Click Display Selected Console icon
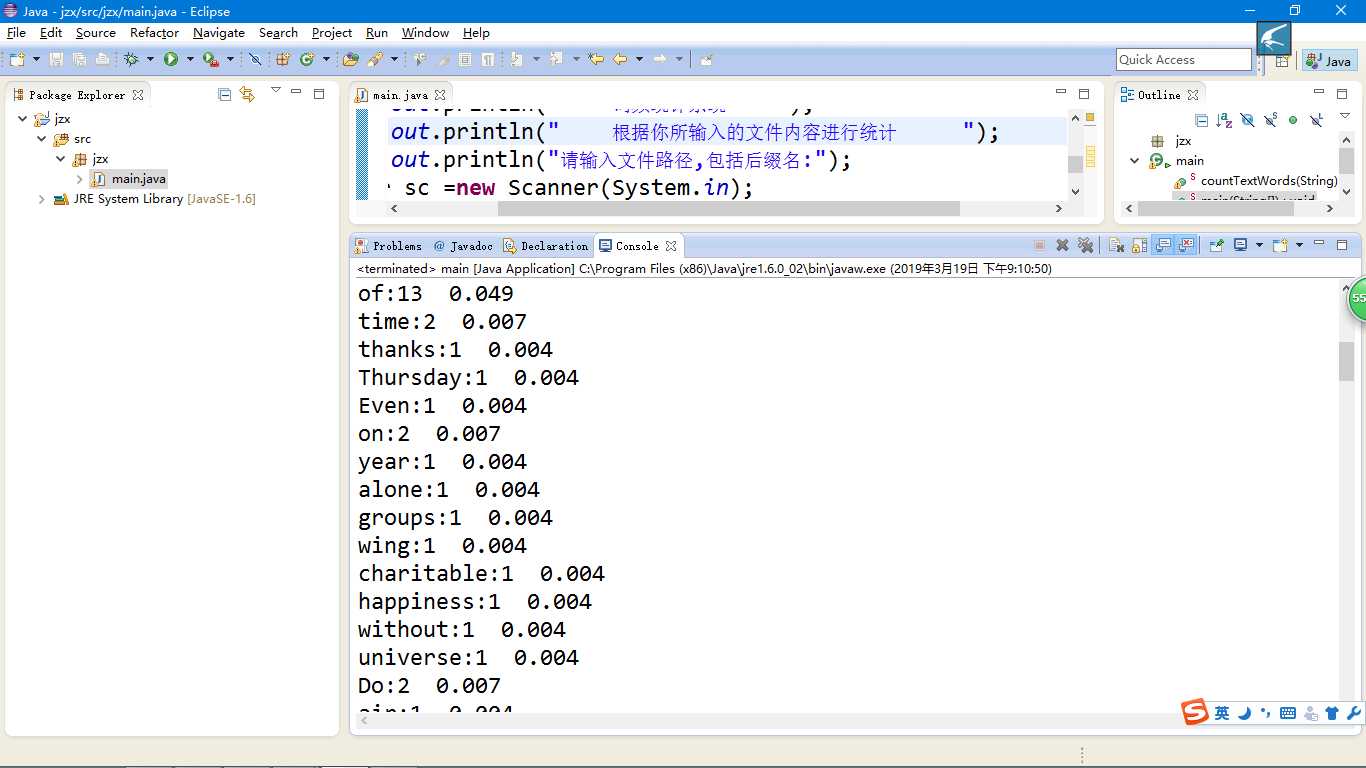This screenshot has width=1366, height=768. pyautogui.click(x=1240, y=245)
